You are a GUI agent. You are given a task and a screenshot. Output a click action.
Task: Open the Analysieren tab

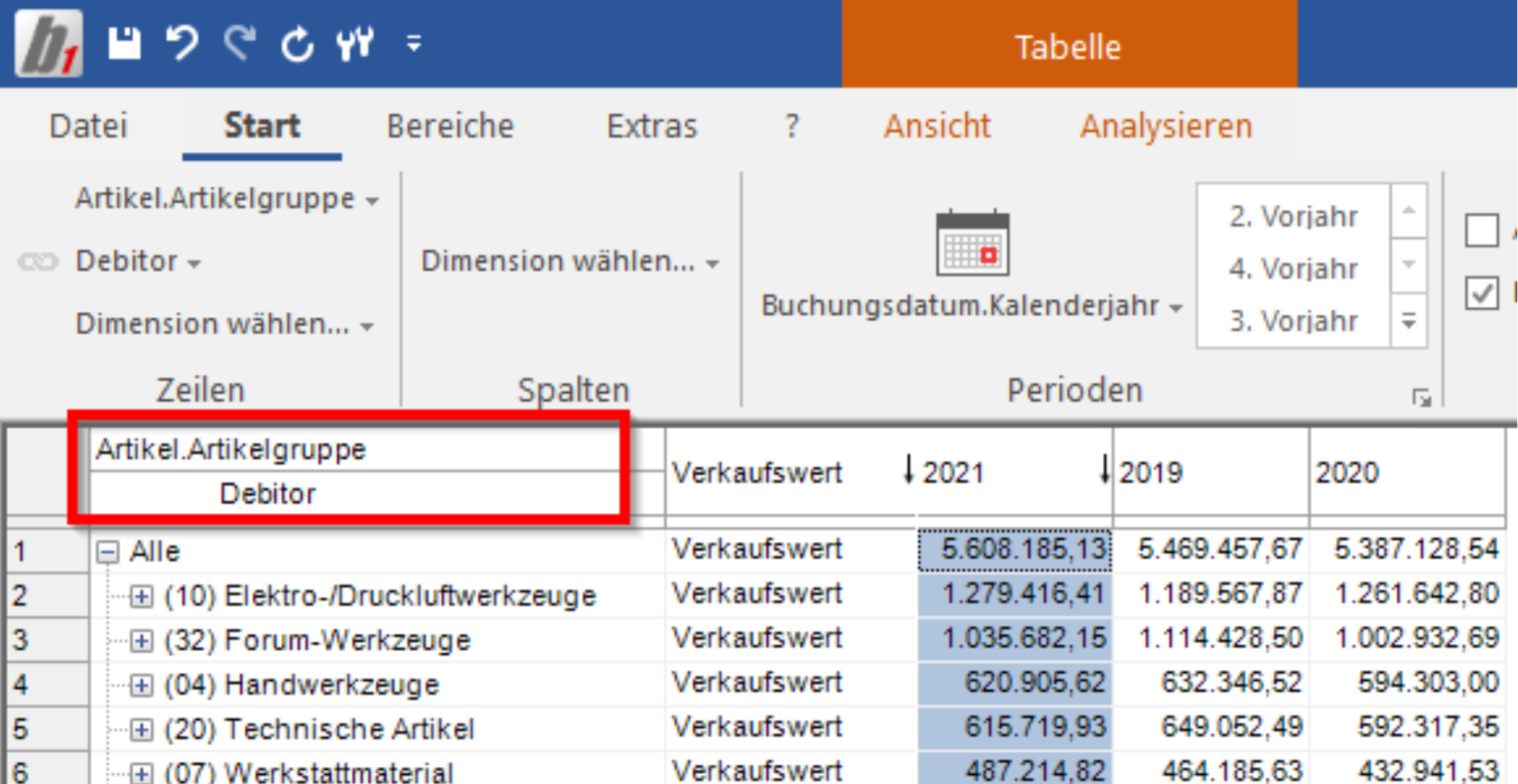coord(1167,126)
